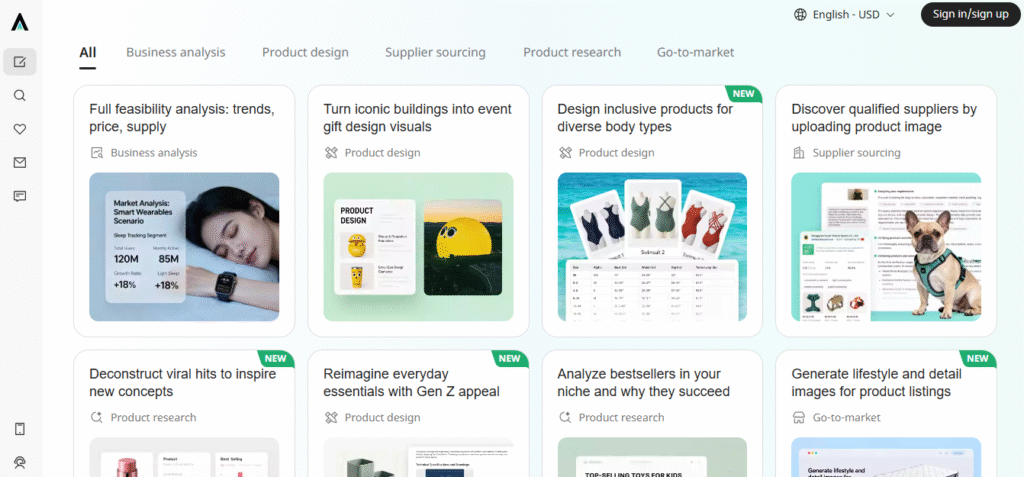Viewport: 1024px width, 477px height.
Task: Switch to the Business analysis tab
Action: 175,52
